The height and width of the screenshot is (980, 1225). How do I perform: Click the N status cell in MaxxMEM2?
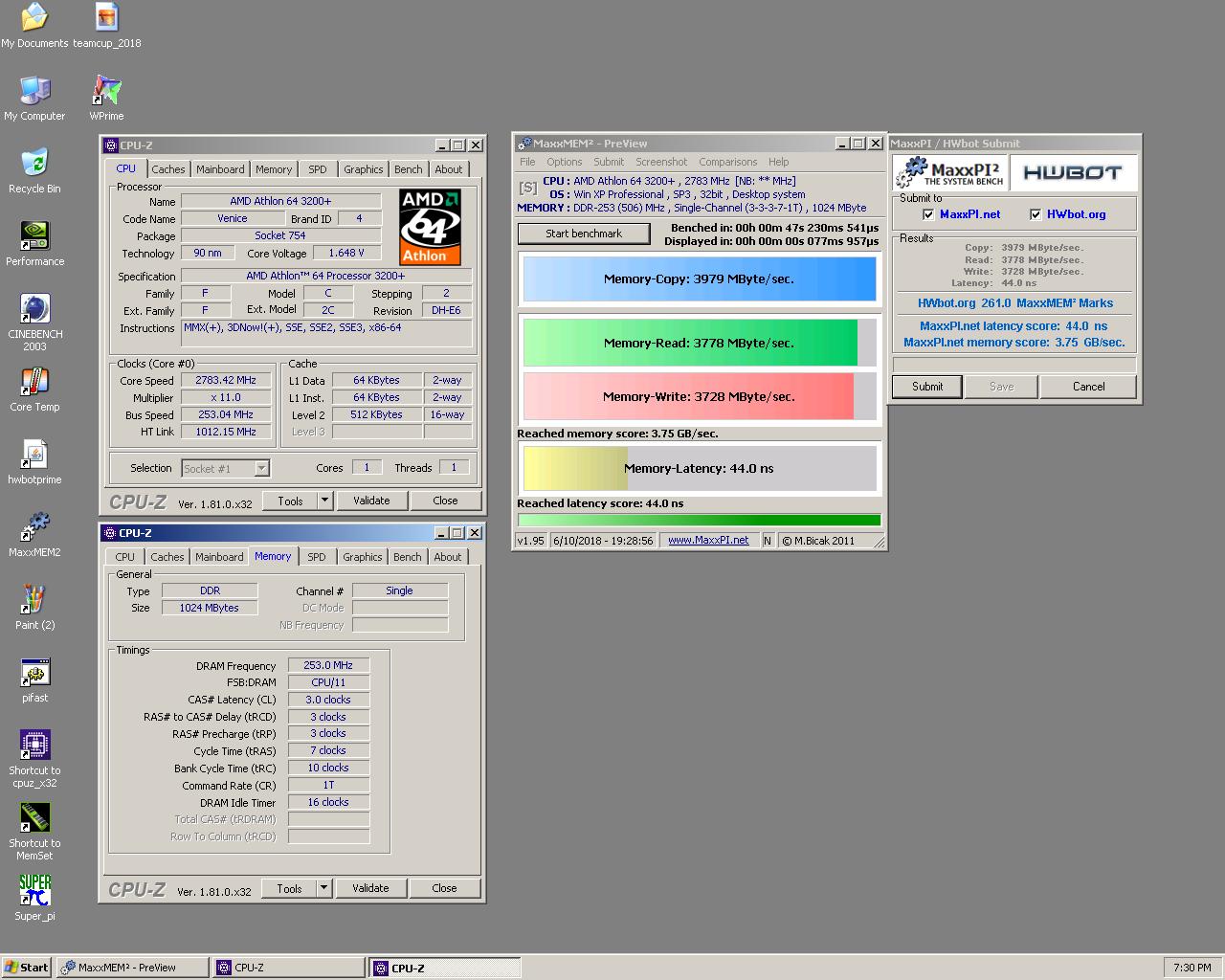coord(768,541)
